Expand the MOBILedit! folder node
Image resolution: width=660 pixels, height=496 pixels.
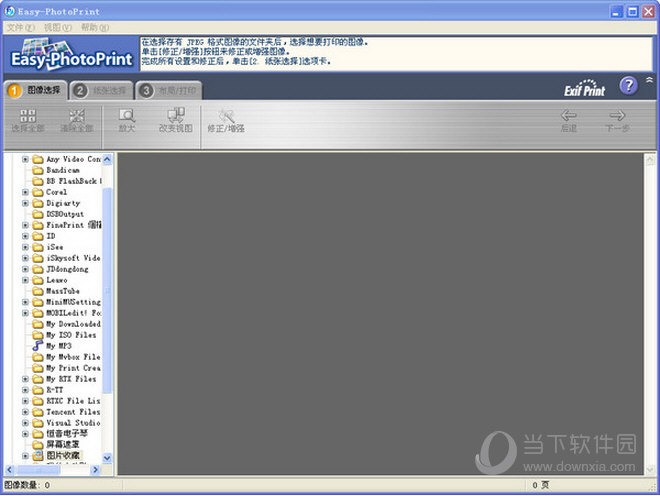coord(25,313)
